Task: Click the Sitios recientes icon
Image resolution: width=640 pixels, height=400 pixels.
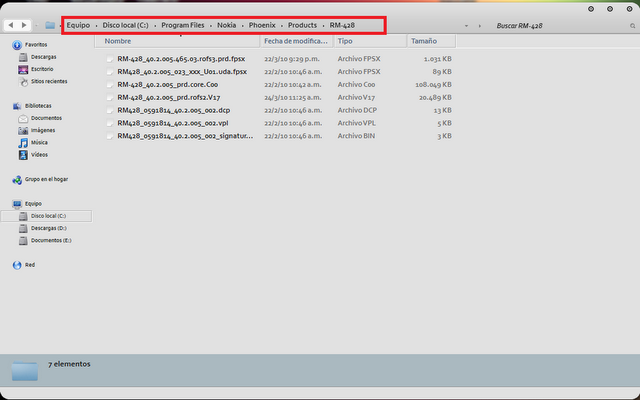Action: coord(24,82)
